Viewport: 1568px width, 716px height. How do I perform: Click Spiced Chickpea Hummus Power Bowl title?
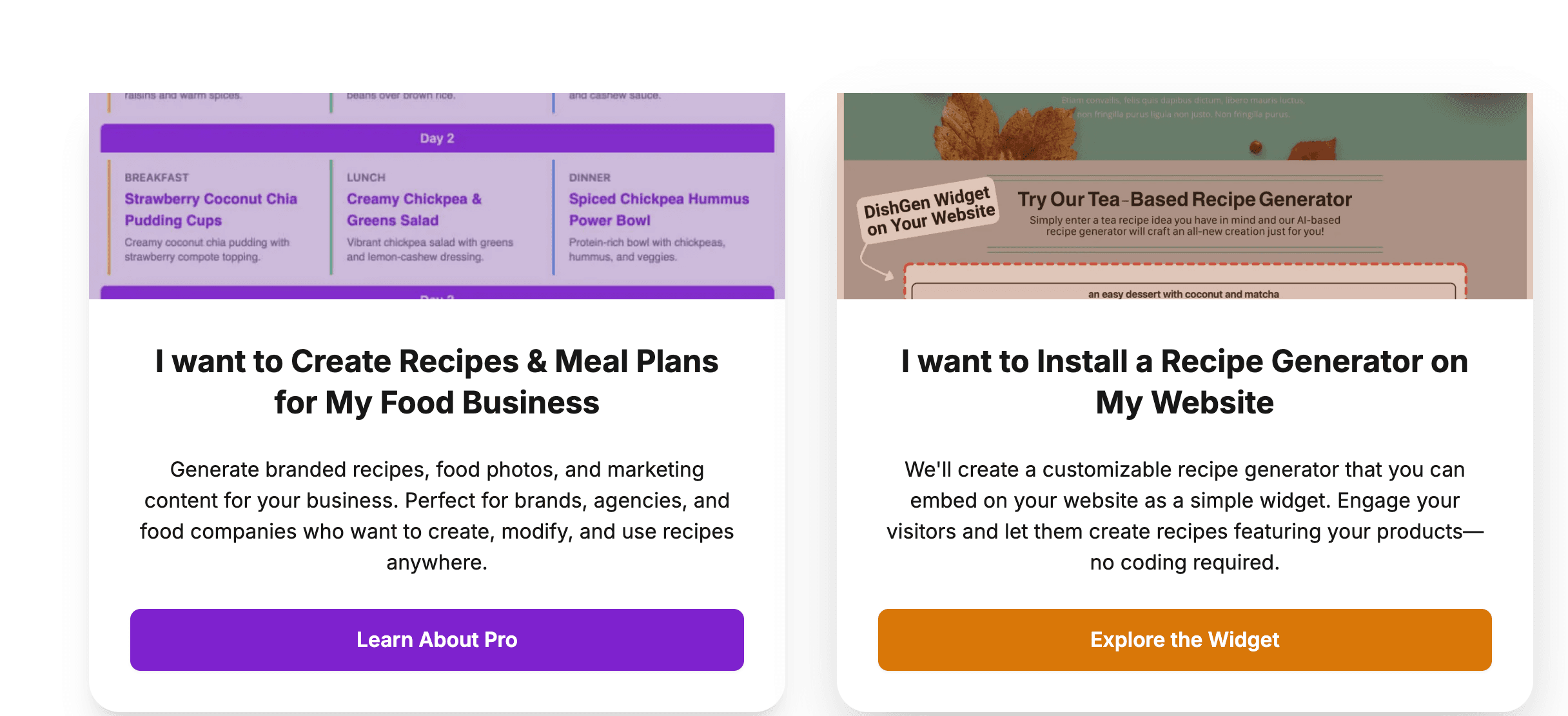click(659, 210)
